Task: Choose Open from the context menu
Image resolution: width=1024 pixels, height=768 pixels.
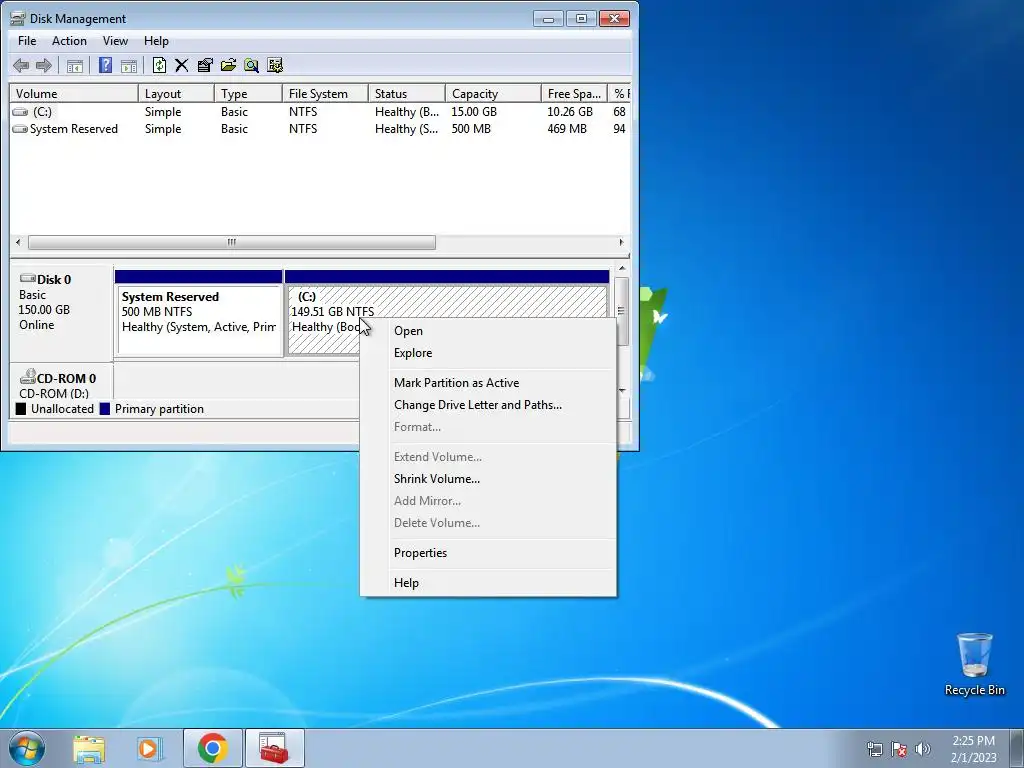Action: pos(488,331)
